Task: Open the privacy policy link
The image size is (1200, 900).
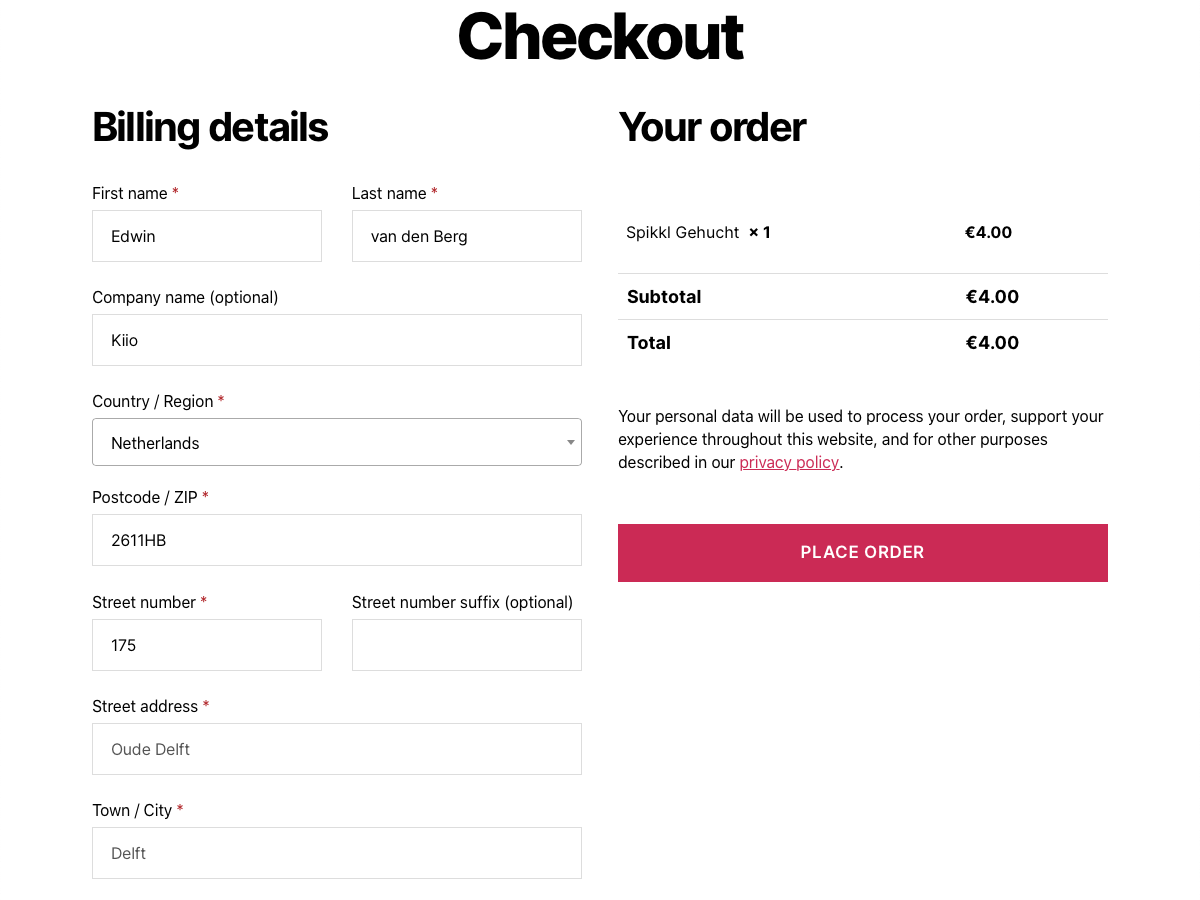Action: tap(789, 462)
